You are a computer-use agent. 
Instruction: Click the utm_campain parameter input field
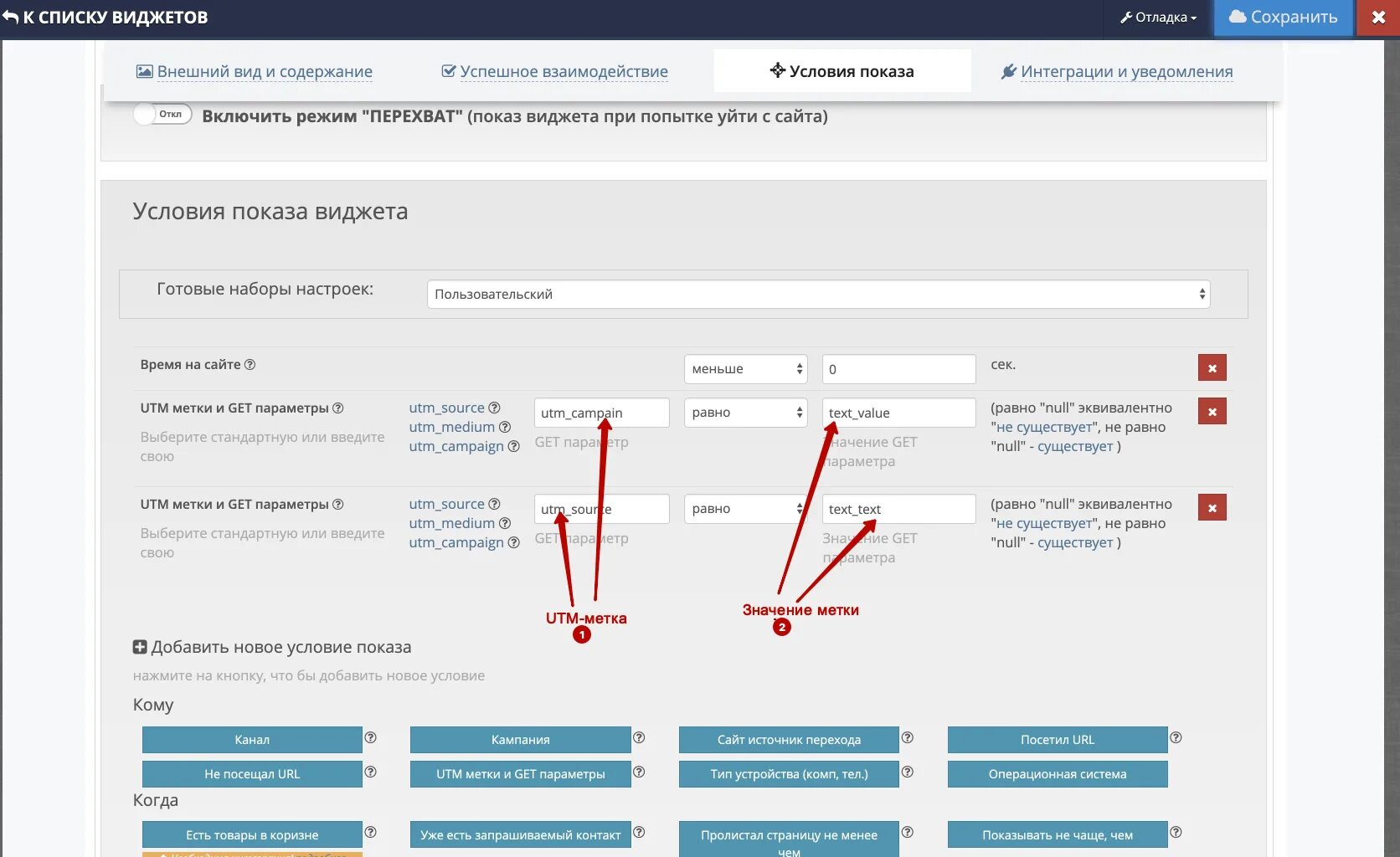(601, 413)
